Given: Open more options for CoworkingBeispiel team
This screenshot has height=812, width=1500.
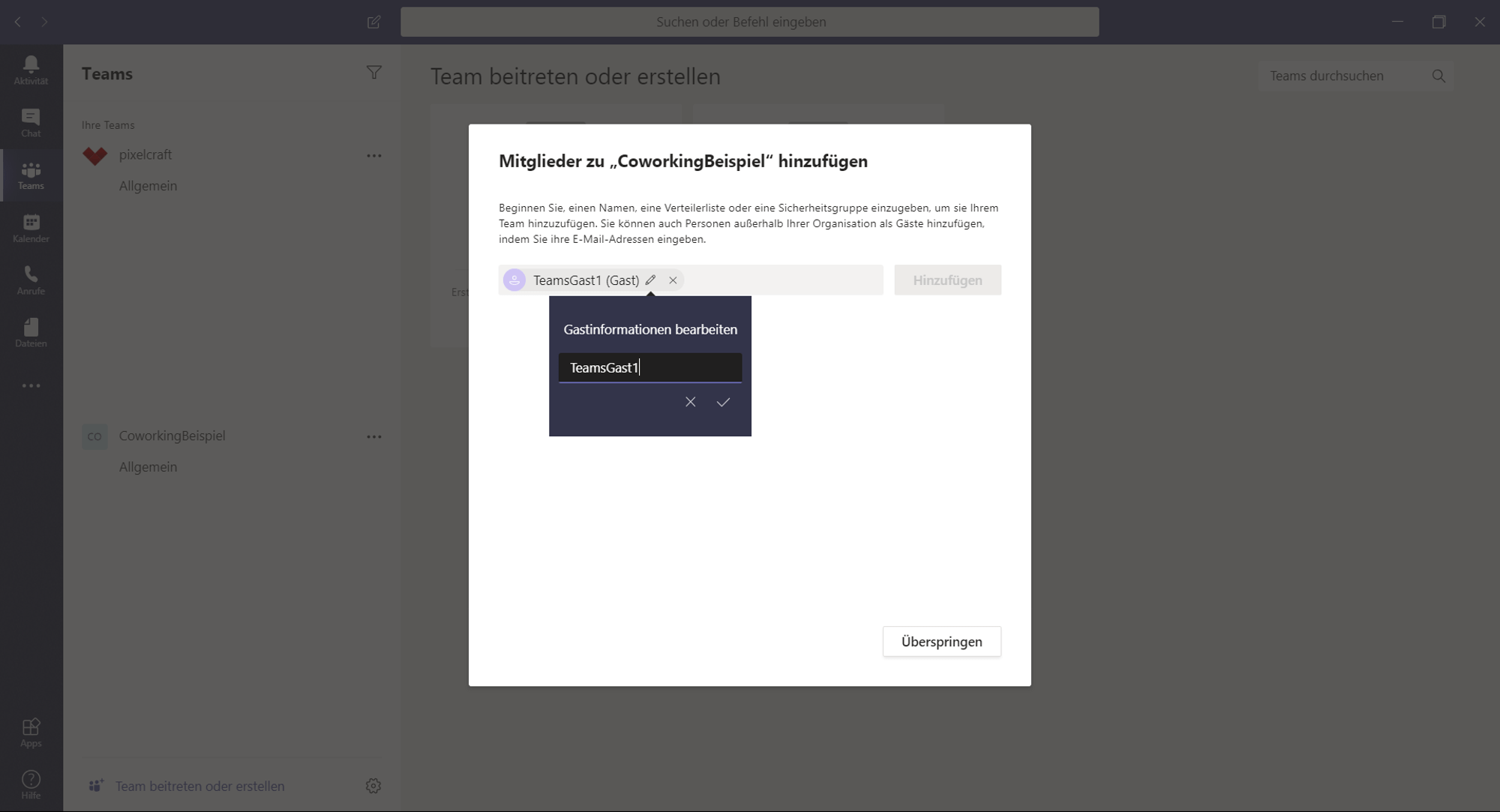Looking at the screenshot, I should click(x=373, y=436).
